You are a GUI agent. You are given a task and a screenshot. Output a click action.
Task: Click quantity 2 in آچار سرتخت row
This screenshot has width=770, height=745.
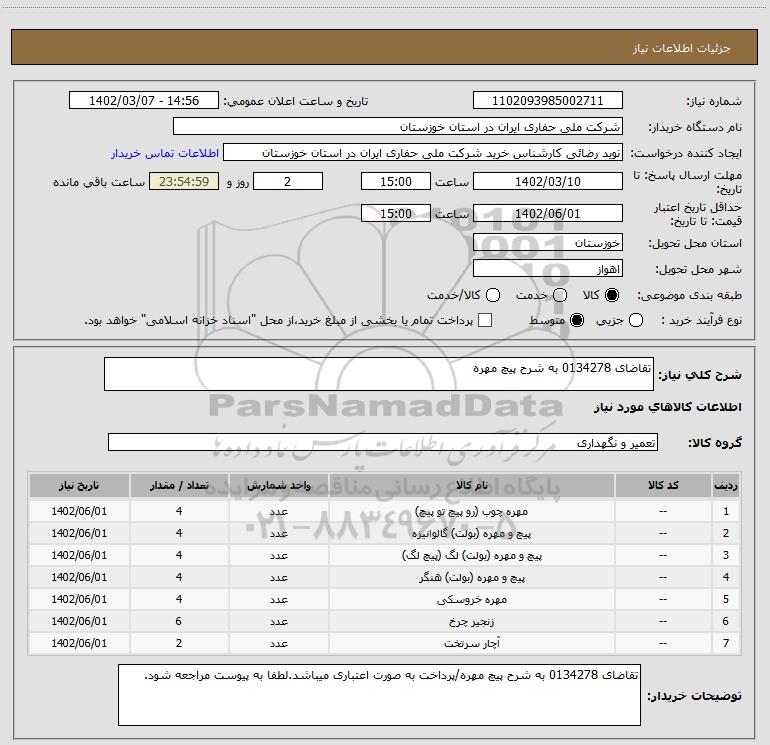(179, 643)
